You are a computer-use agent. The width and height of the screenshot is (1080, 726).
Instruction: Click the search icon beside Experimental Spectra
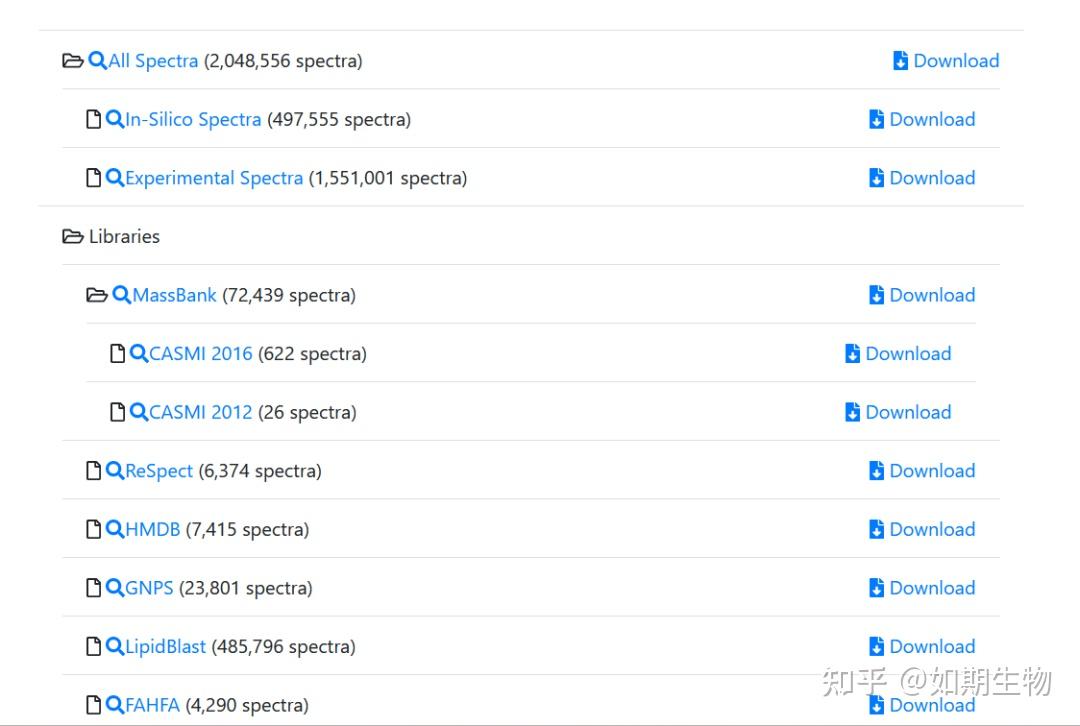(115, 178)
